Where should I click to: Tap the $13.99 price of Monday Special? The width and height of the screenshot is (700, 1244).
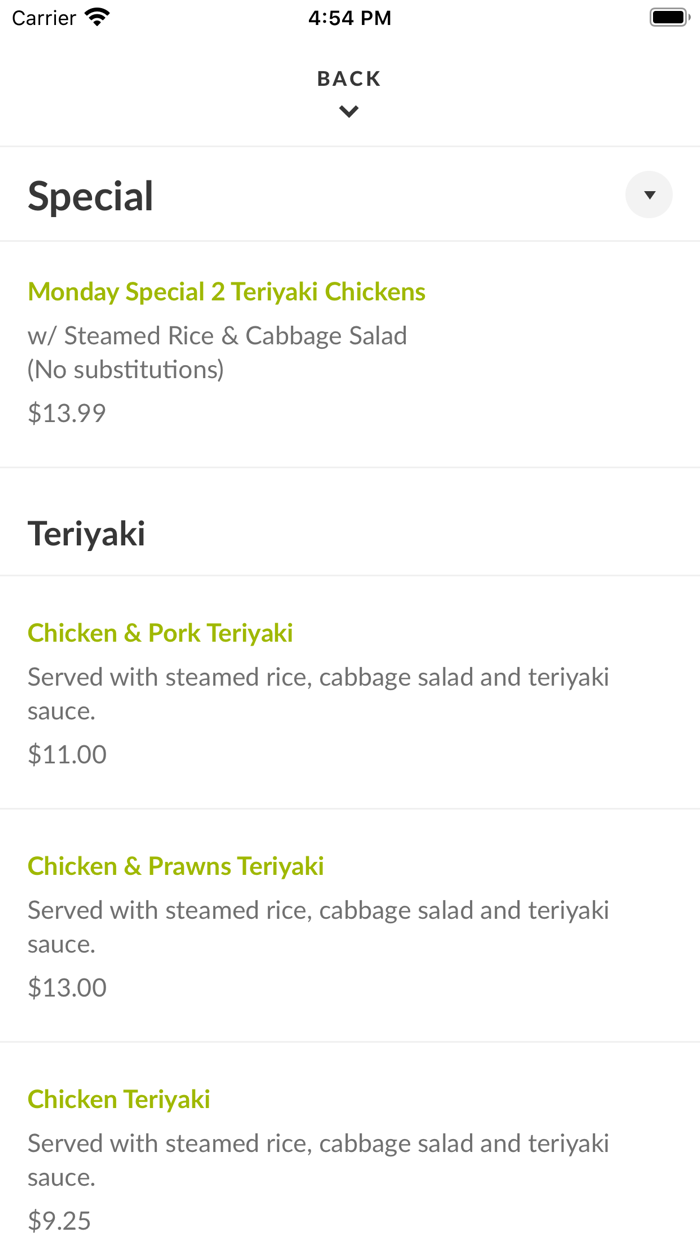tap(66, 412)
